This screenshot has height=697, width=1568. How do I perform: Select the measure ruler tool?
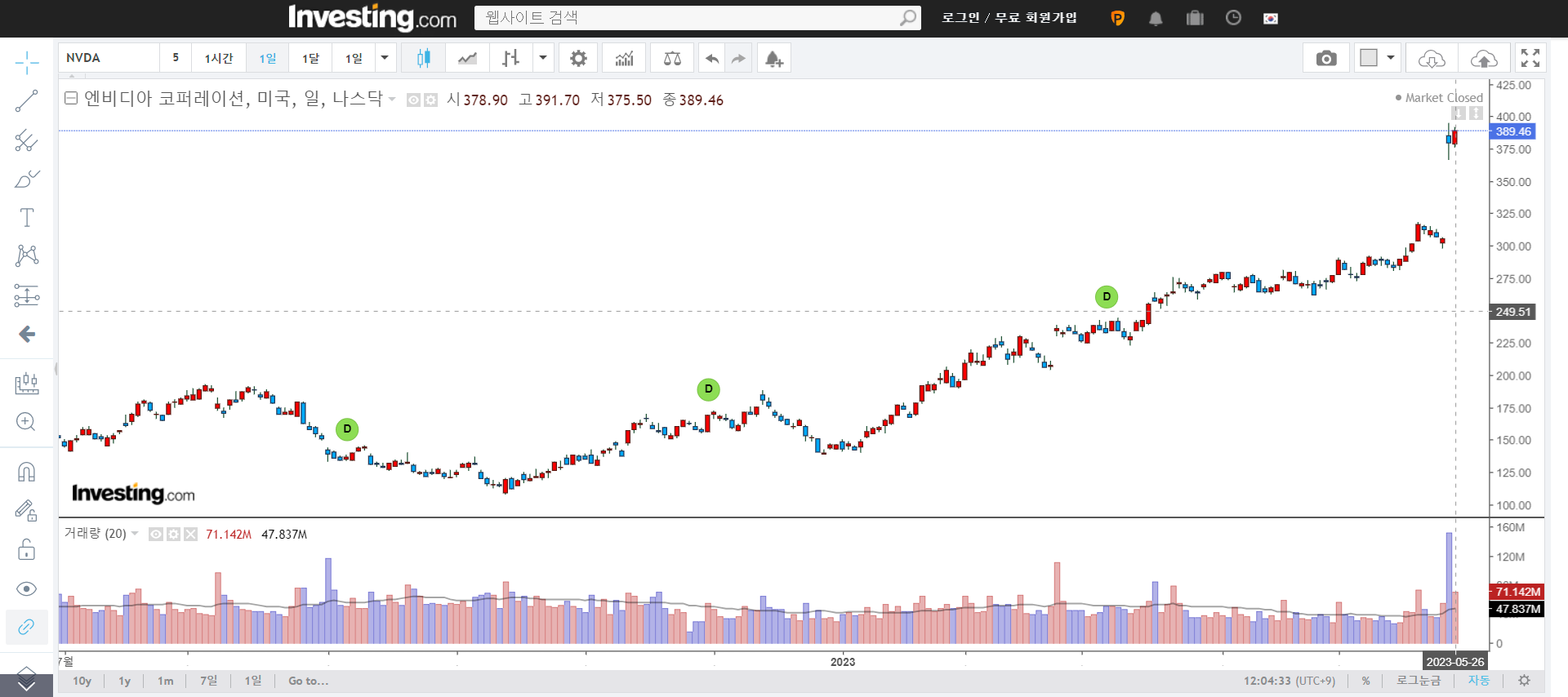[x=26, y=383]
